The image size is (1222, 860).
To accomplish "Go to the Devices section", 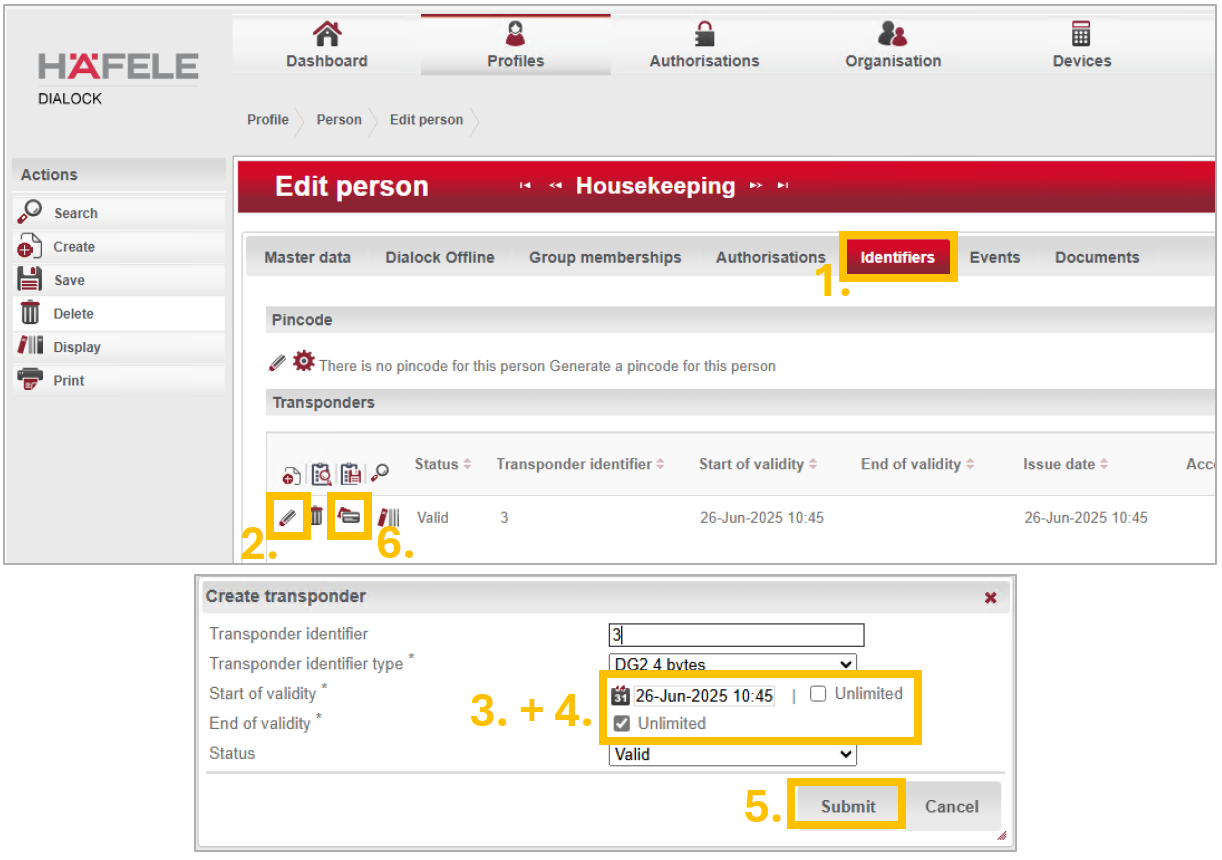I will [1081, 45].
